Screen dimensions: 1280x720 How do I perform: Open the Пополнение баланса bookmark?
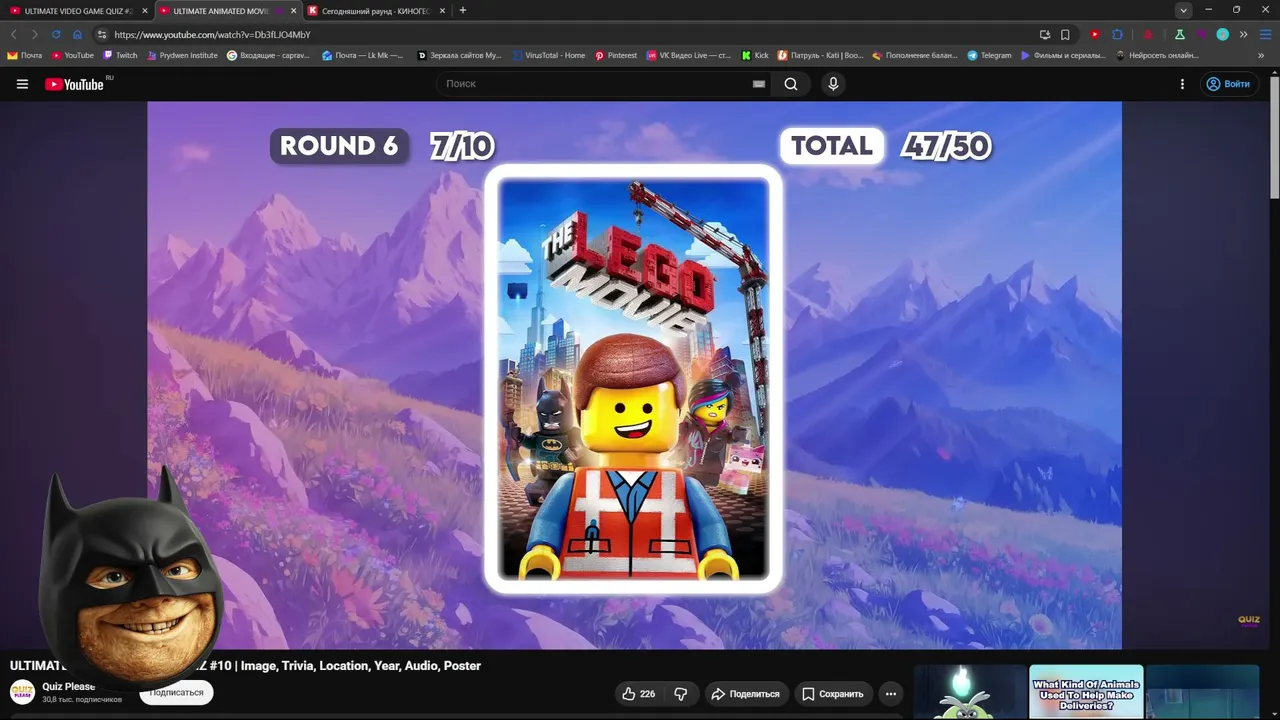(x=916, y=55)
